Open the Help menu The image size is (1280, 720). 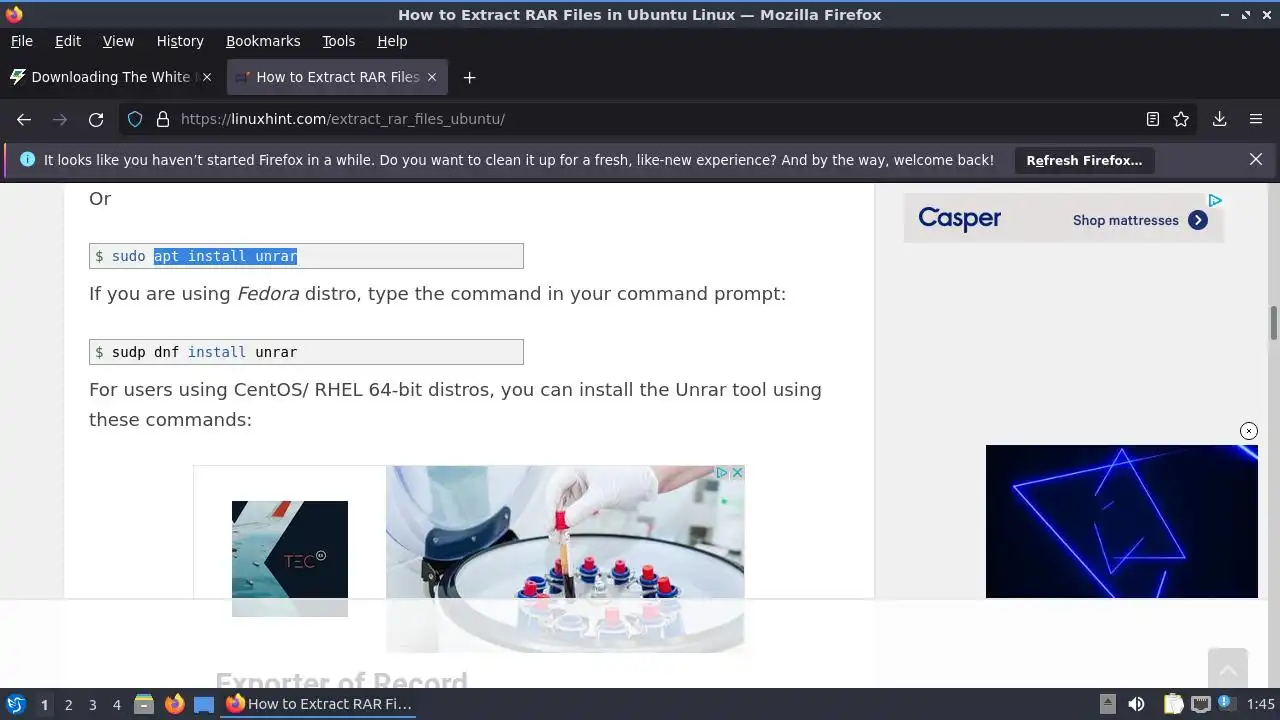392,41
